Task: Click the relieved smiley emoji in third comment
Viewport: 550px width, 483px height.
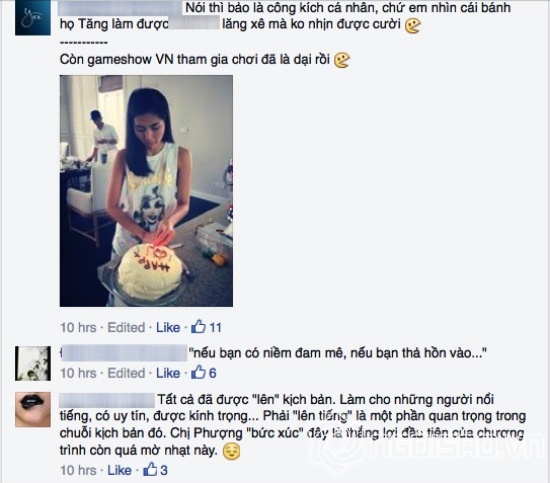Action: coord(232,451)
